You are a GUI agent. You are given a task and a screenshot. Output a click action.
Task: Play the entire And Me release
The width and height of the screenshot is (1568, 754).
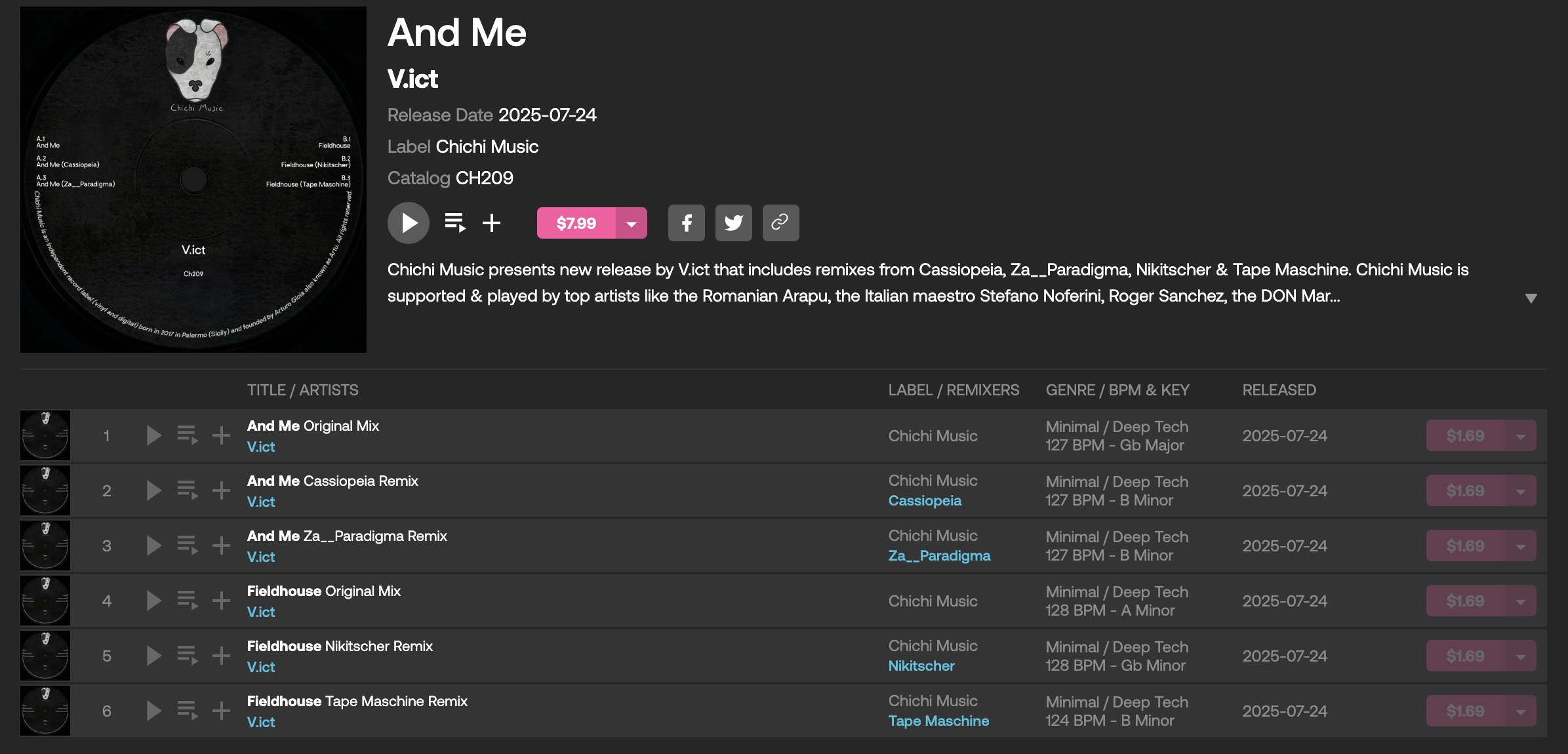(408, 223)
